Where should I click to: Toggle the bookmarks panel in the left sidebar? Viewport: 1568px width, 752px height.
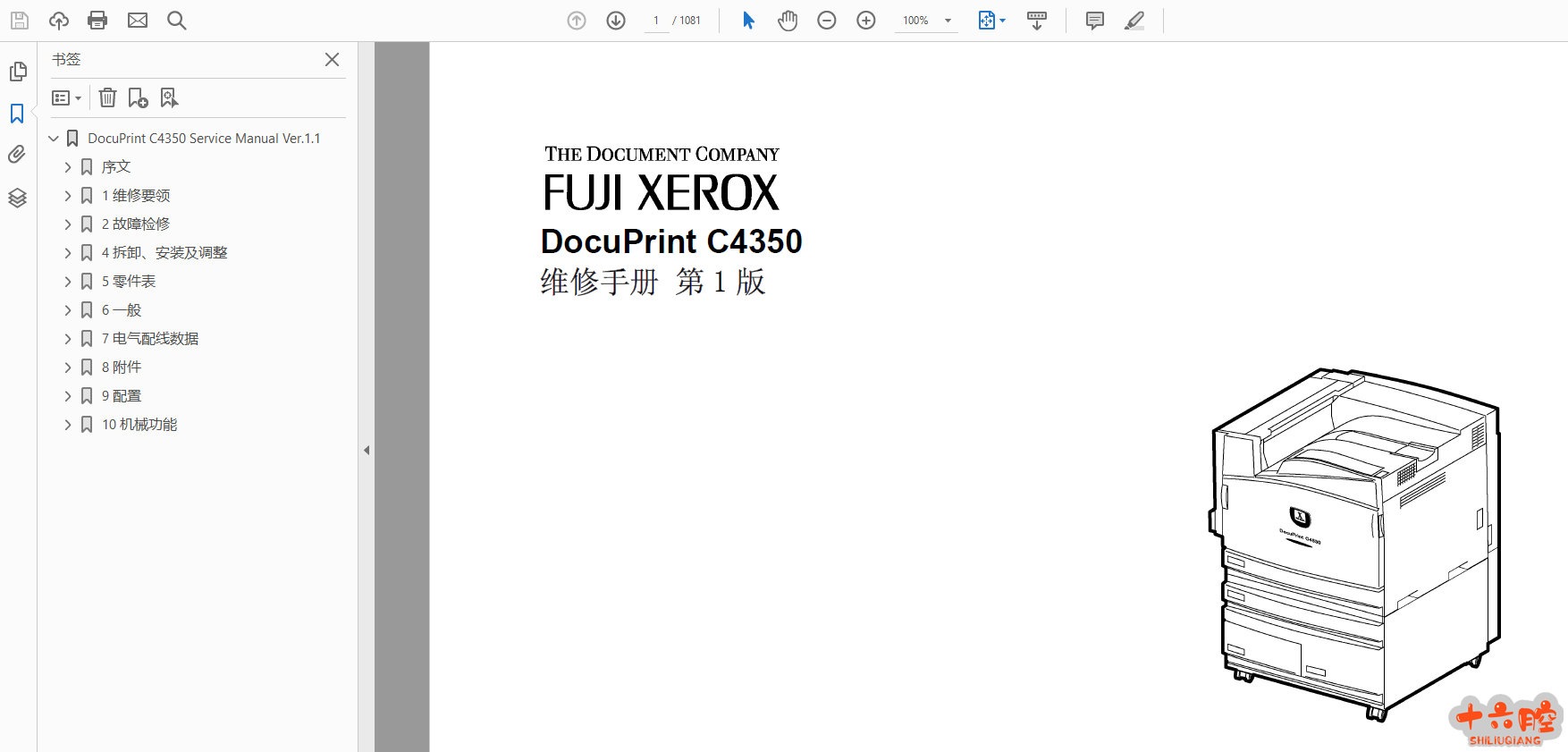pyautogui.click(x=17, y=114)
